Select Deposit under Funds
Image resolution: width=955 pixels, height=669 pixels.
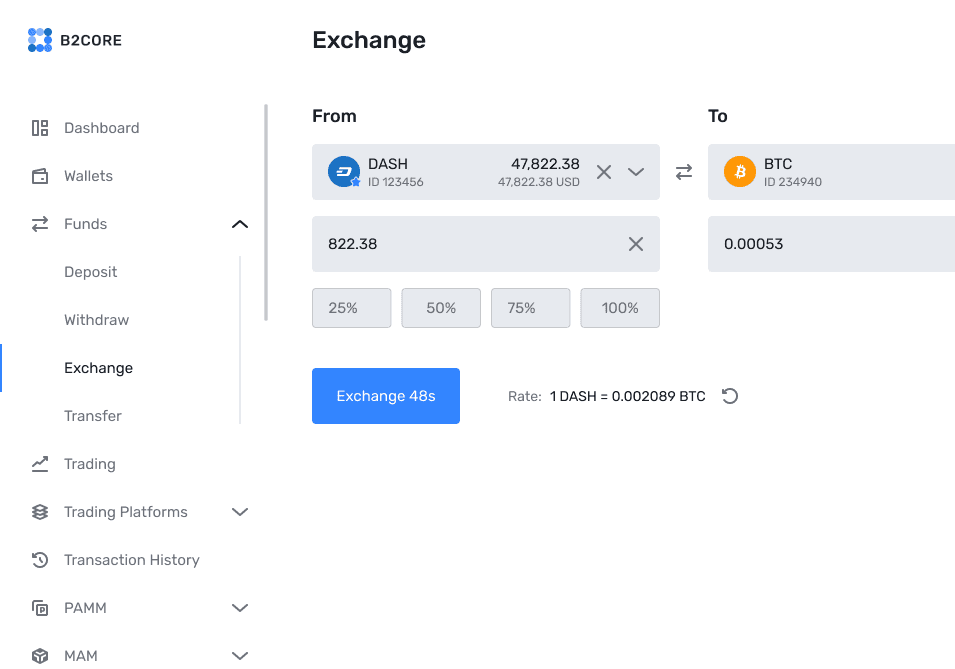[x=90, y=272]
